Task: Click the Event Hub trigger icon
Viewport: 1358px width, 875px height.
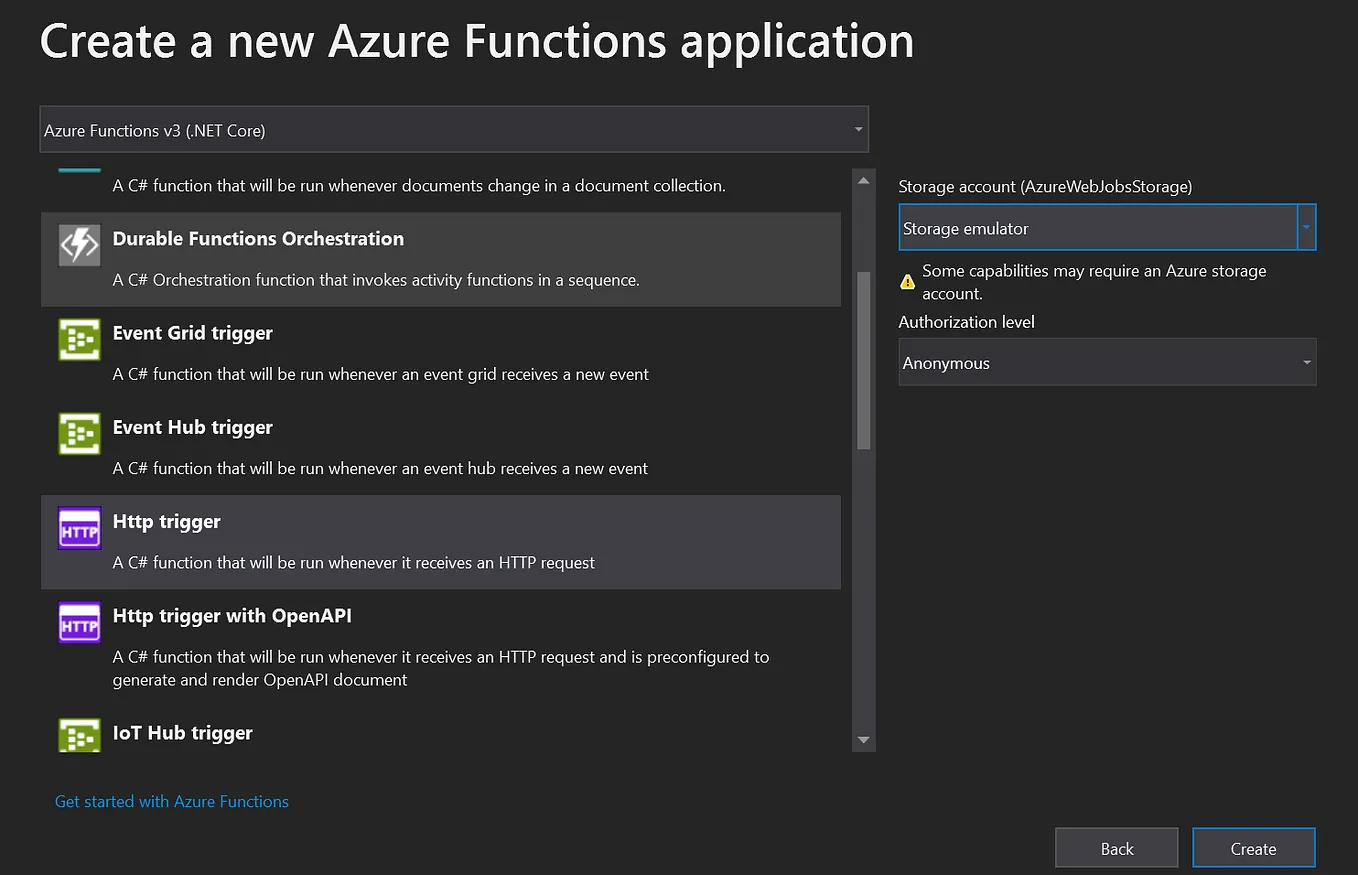Action: (x=79, y=433)
